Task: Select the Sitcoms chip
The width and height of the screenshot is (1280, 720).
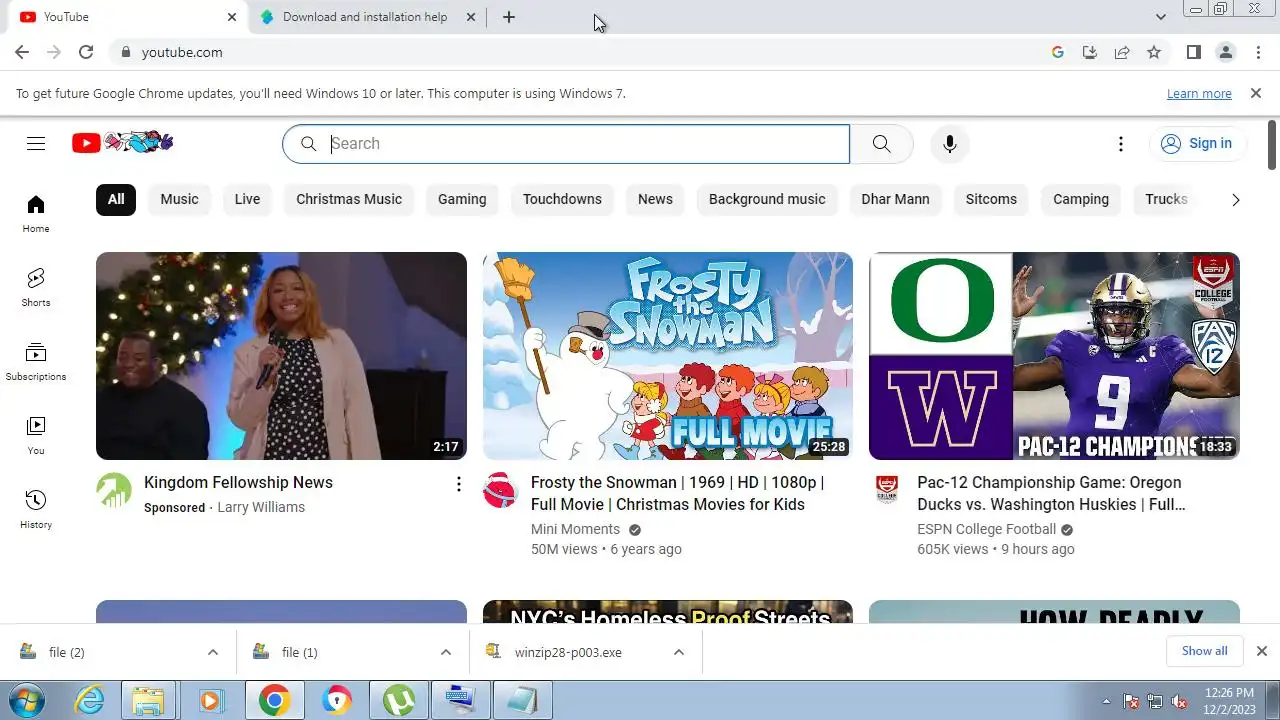Action: (991, 199)
